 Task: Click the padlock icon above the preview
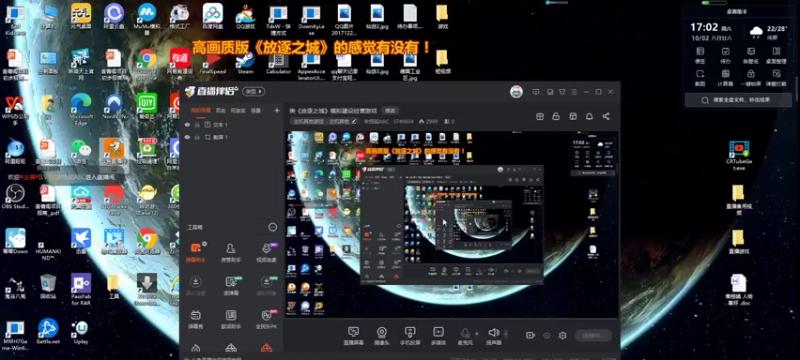click(557, 116)
